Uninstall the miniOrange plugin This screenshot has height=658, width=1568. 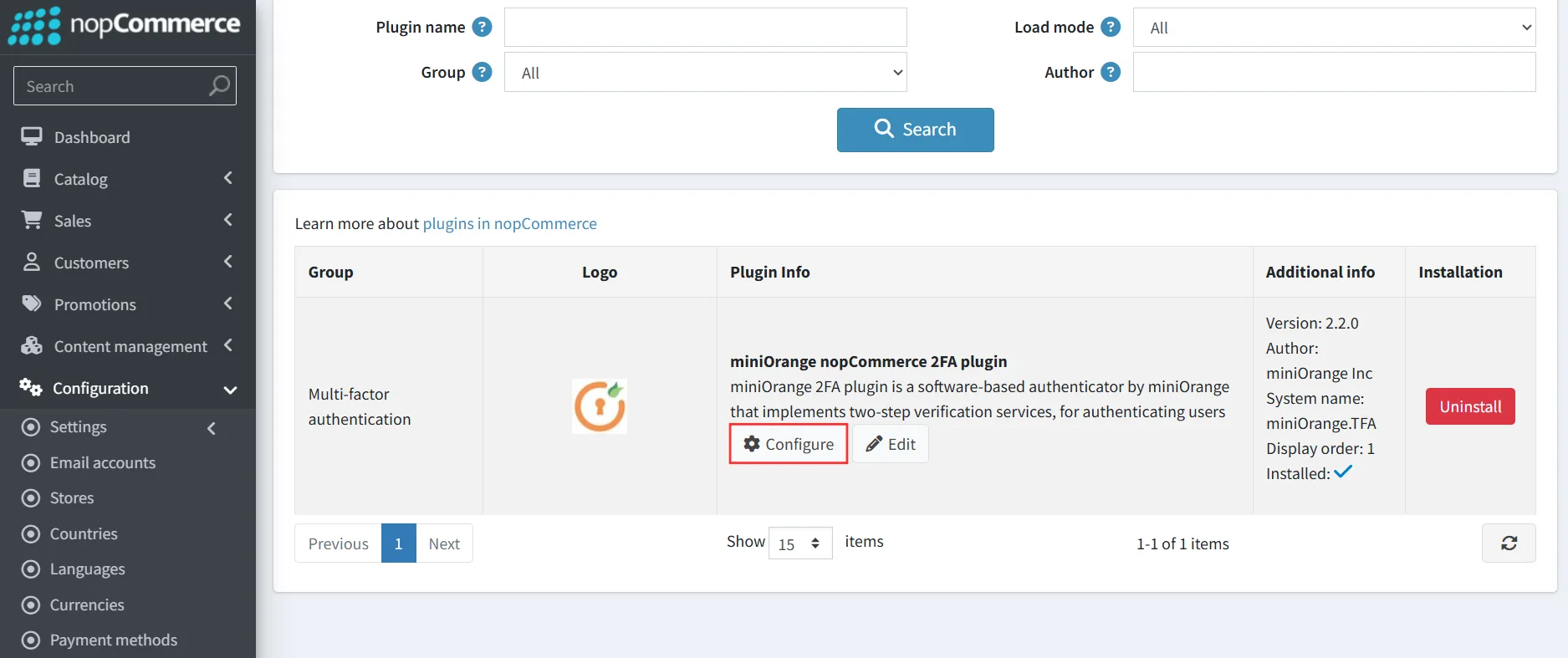coord(1470,406)
